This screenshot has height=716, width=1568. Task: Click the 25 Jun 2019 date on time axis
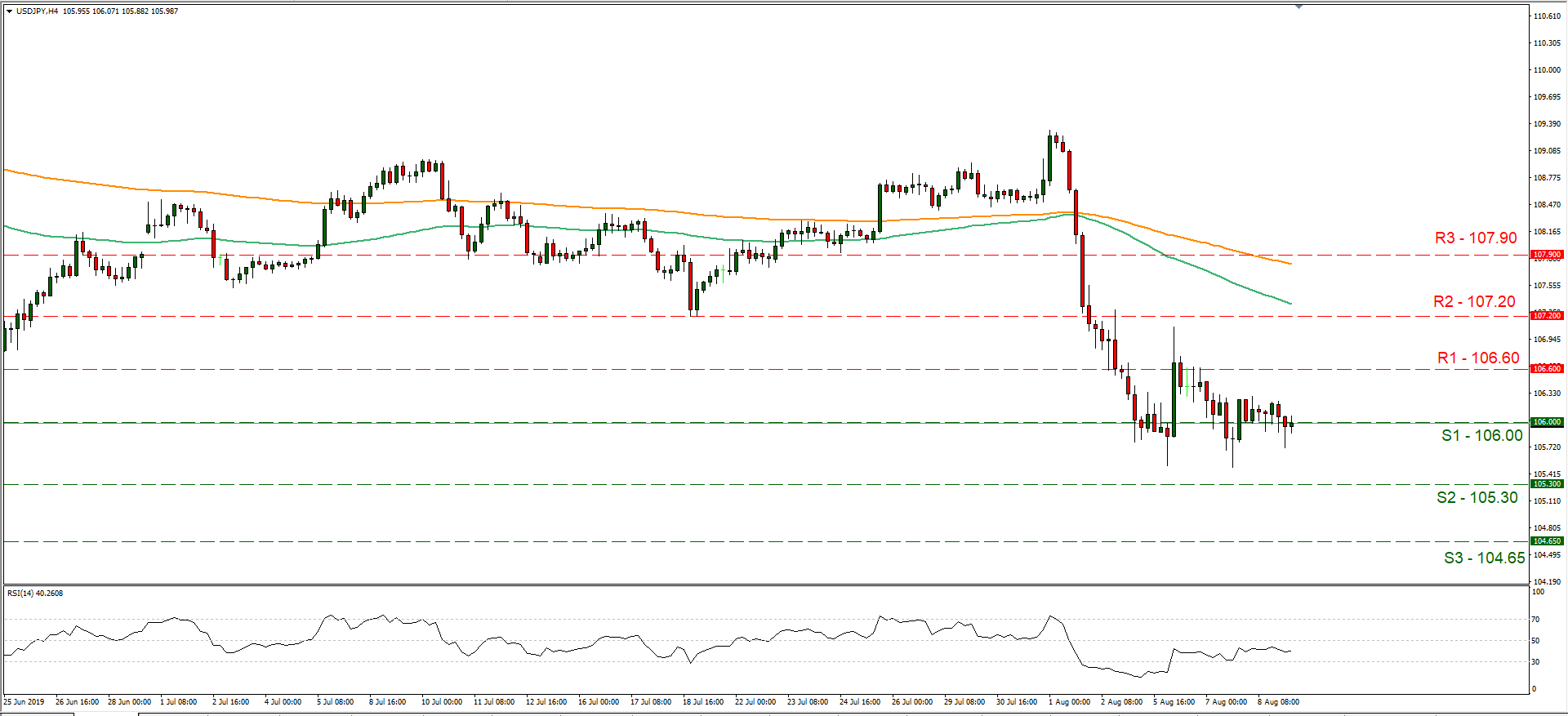(x=24, y=702)
